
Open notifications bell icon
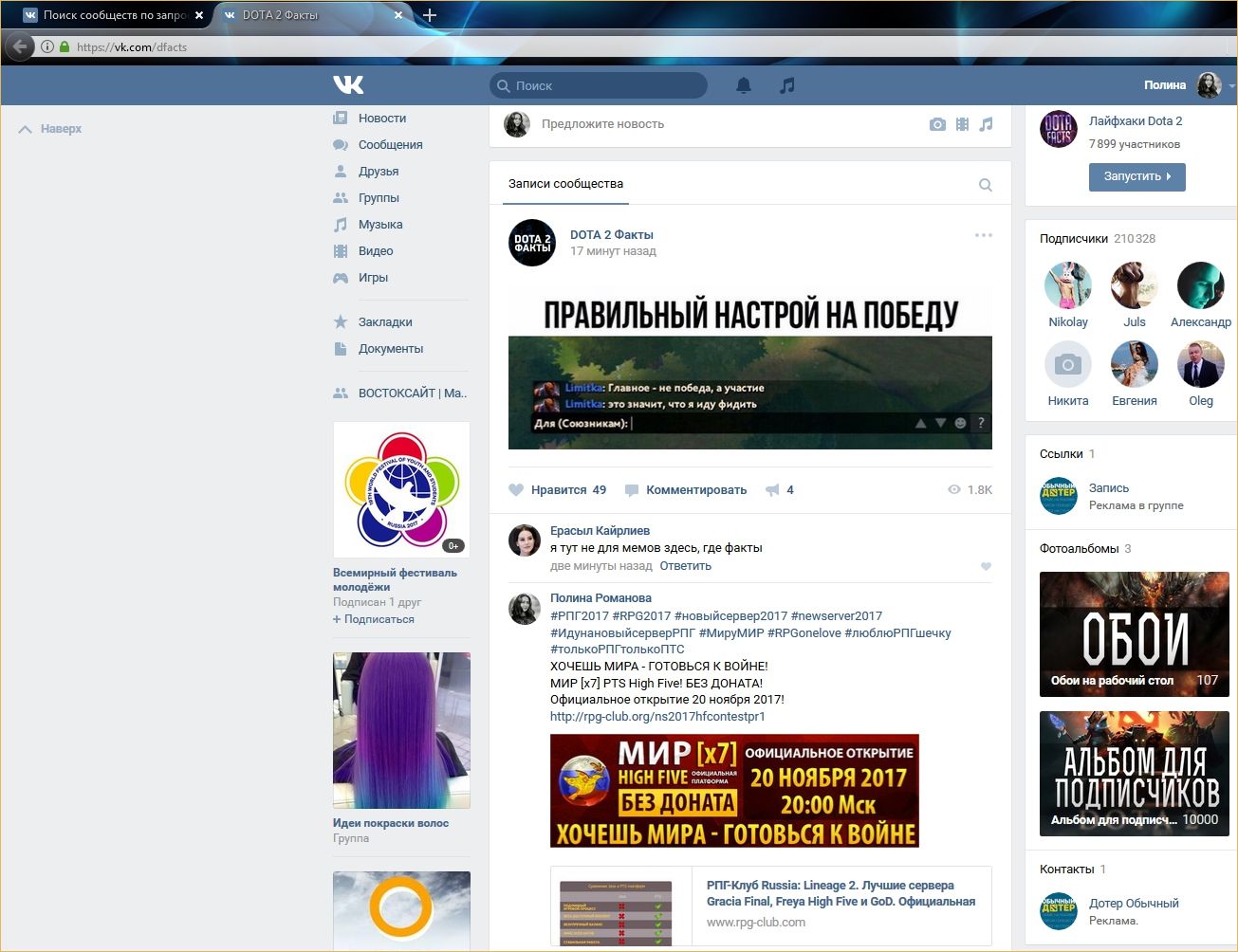(x=744, y=85)
